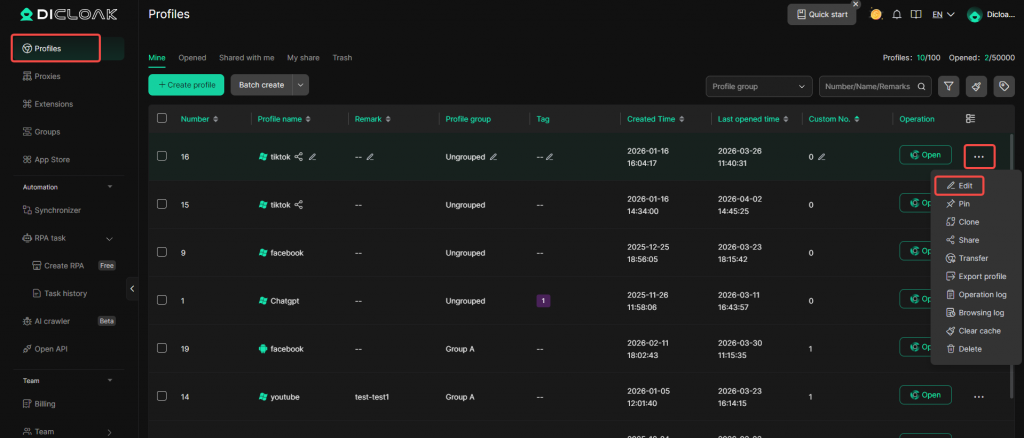Click the Number/Name/Remarks search field
This screenshot has width=1024, height=438.
[866, 86]
